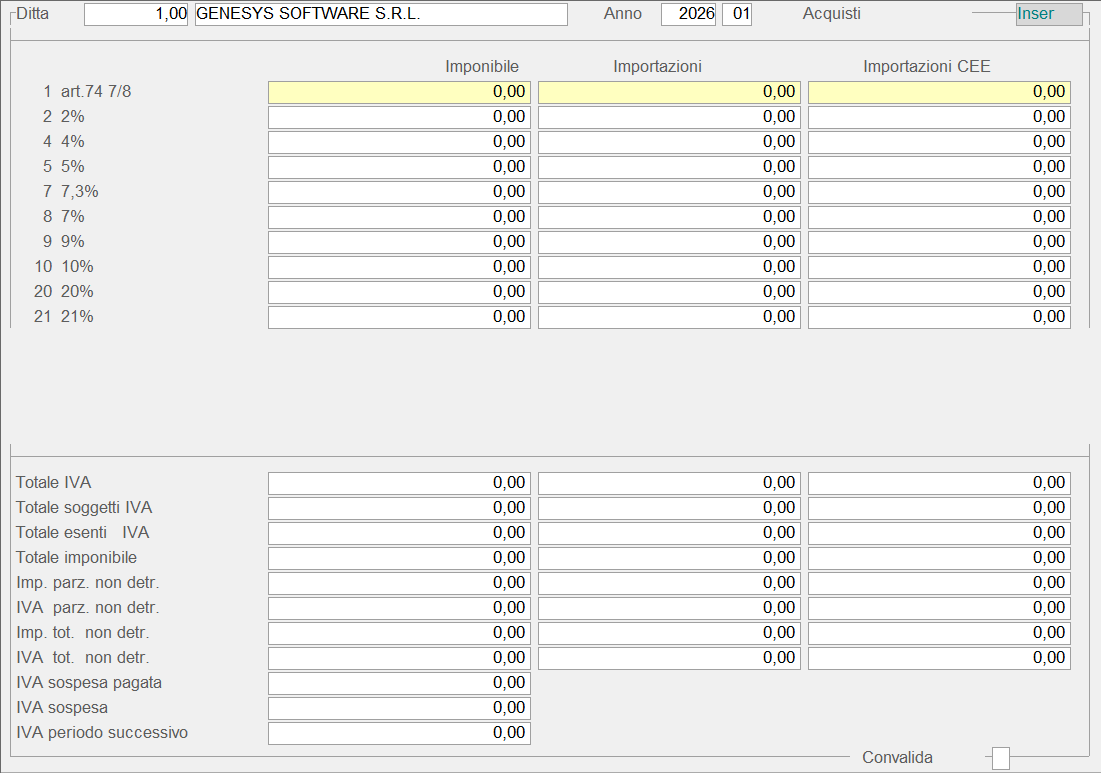Tick the Convalida checkbox
The width and height of the screenshot is (1101, 773).
[1000, 759]
